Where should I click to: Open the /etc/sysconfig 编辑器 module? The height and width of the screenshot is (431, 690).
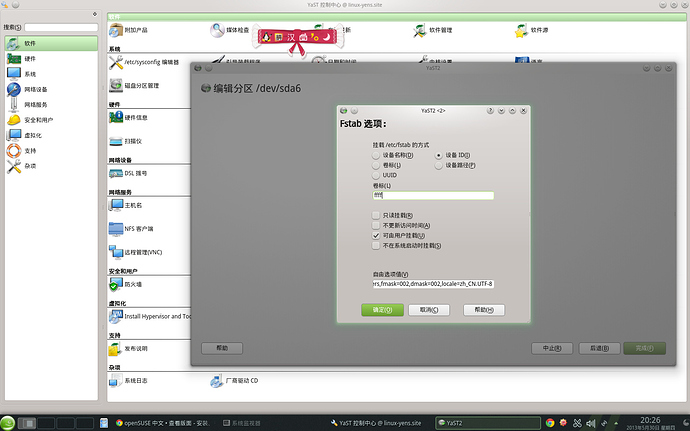[x=144, y=63]
